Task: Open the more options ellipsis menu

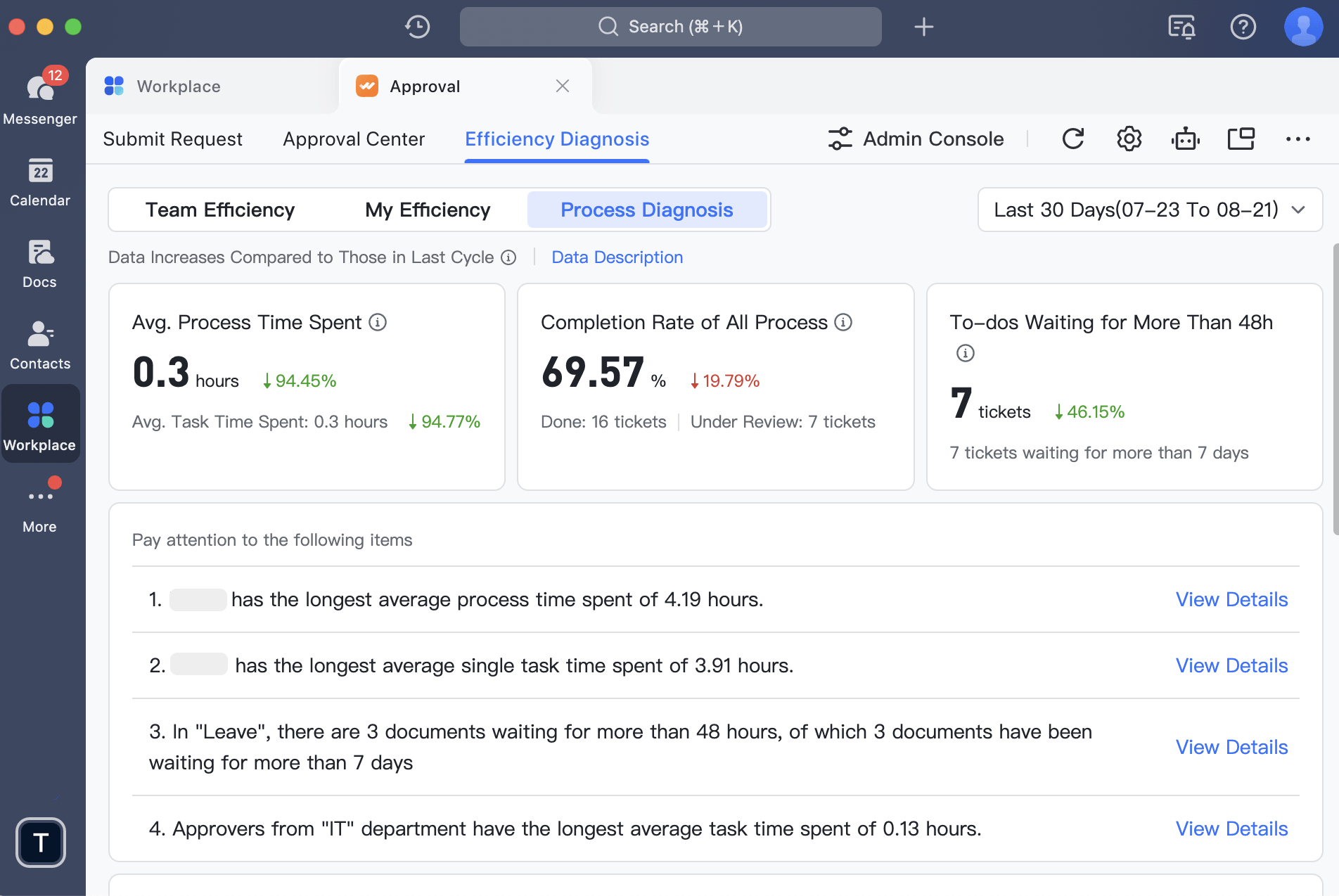Action: [1298, 139]
